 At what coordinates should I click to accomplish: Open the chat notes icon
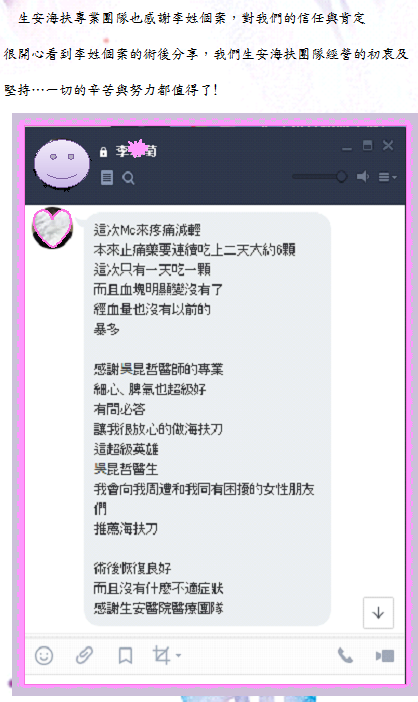pyautogui.click(x=107, y=178)
